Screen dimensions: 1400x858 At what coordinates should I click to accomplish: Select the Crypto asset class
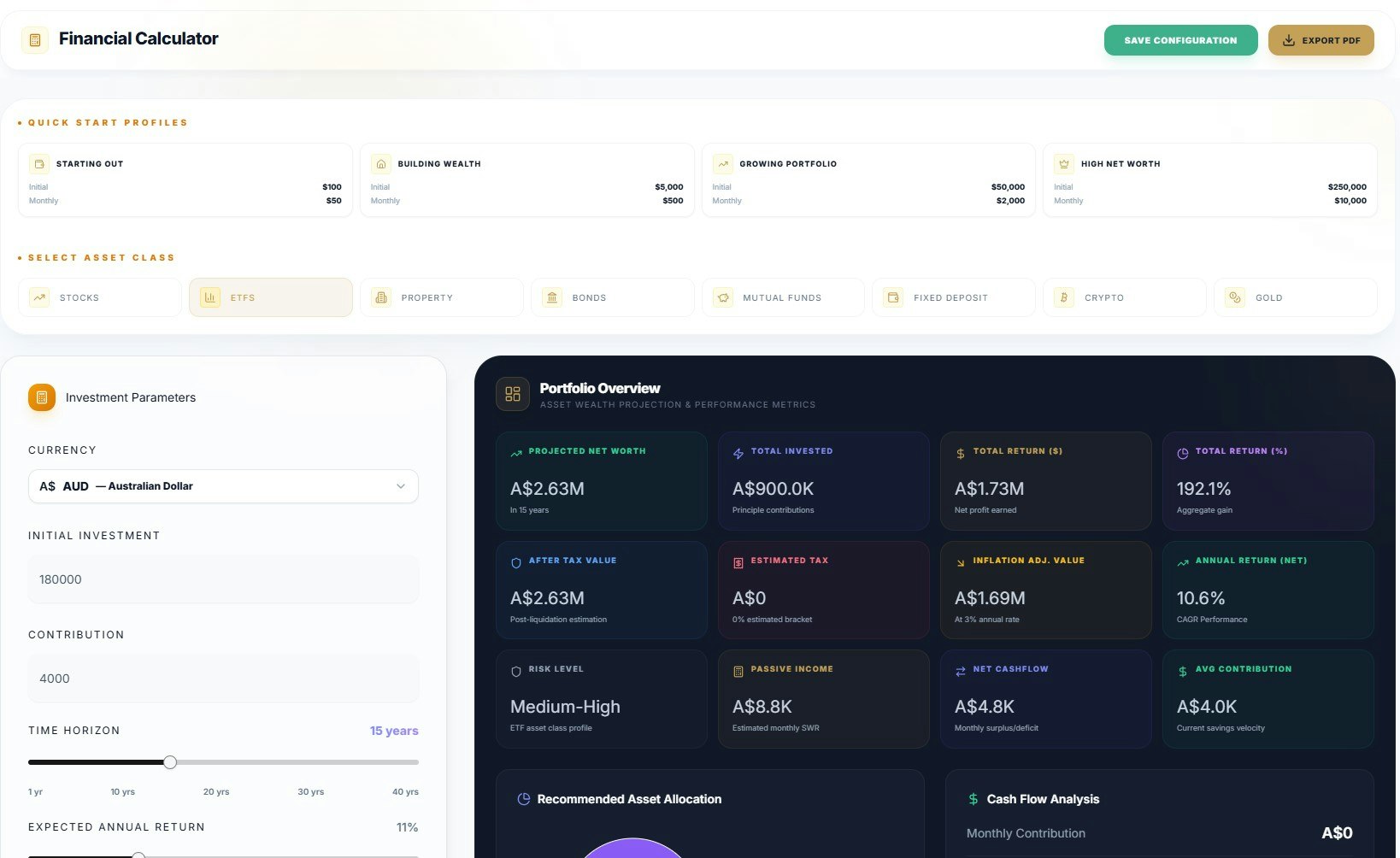click(x=1125, y=297)
